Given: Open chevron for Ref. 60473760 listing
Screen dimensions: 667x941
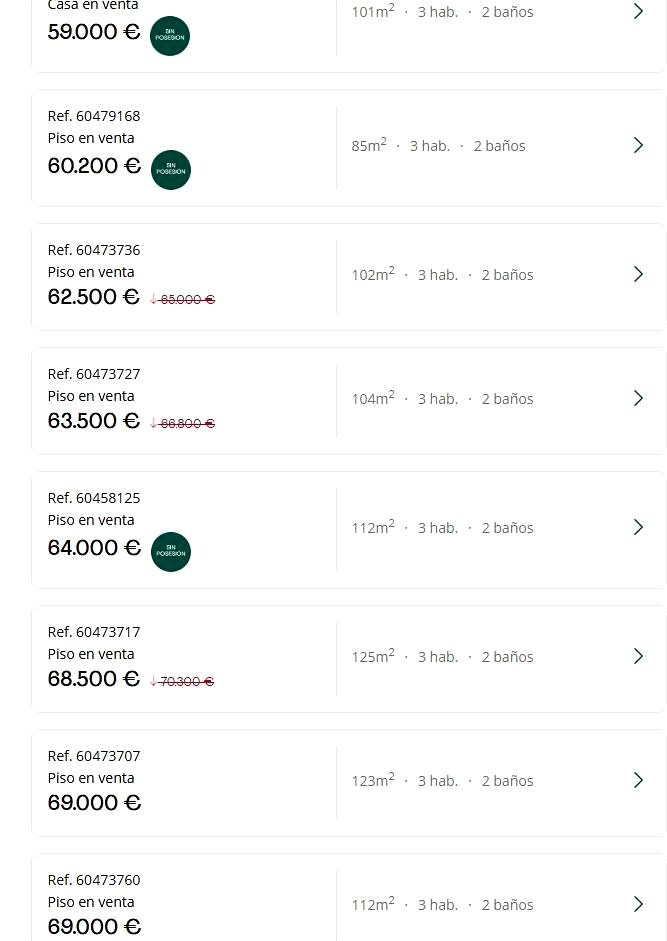Looking at the screenshot, I should [638, 905].
